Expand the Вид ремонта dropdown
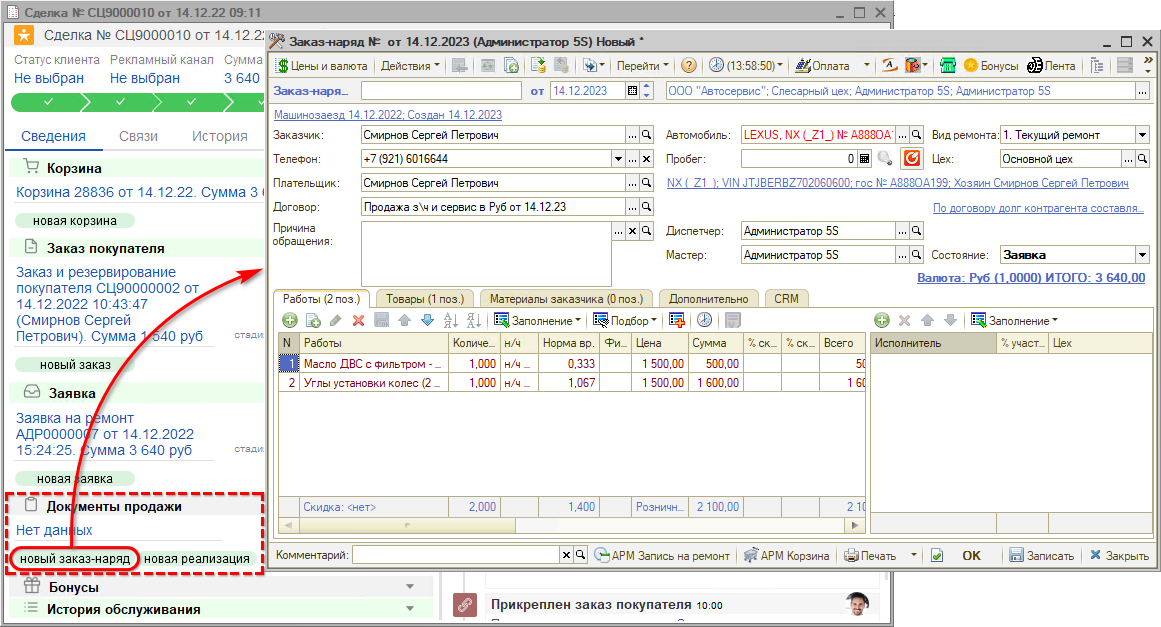The height and width of the screenshot is (627, 1161). 1142,135
